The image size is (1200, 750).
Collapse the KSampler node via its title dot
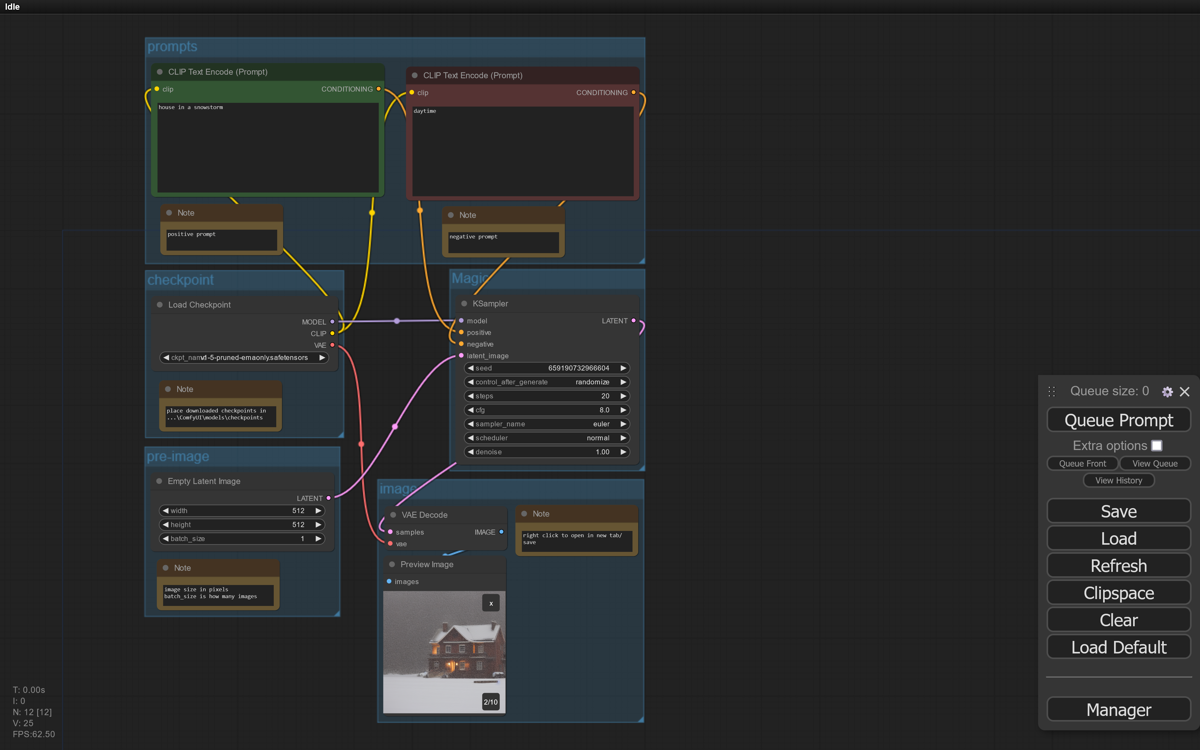click(x=464, y=304)
